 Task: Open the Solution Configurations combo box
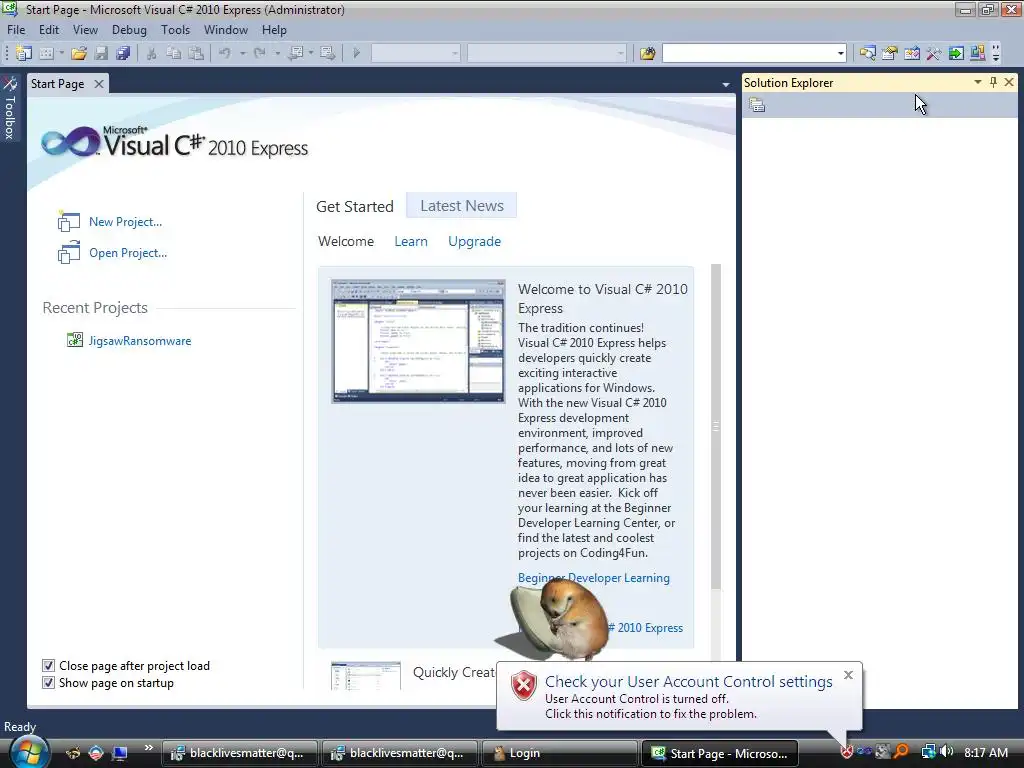(415, 53)
